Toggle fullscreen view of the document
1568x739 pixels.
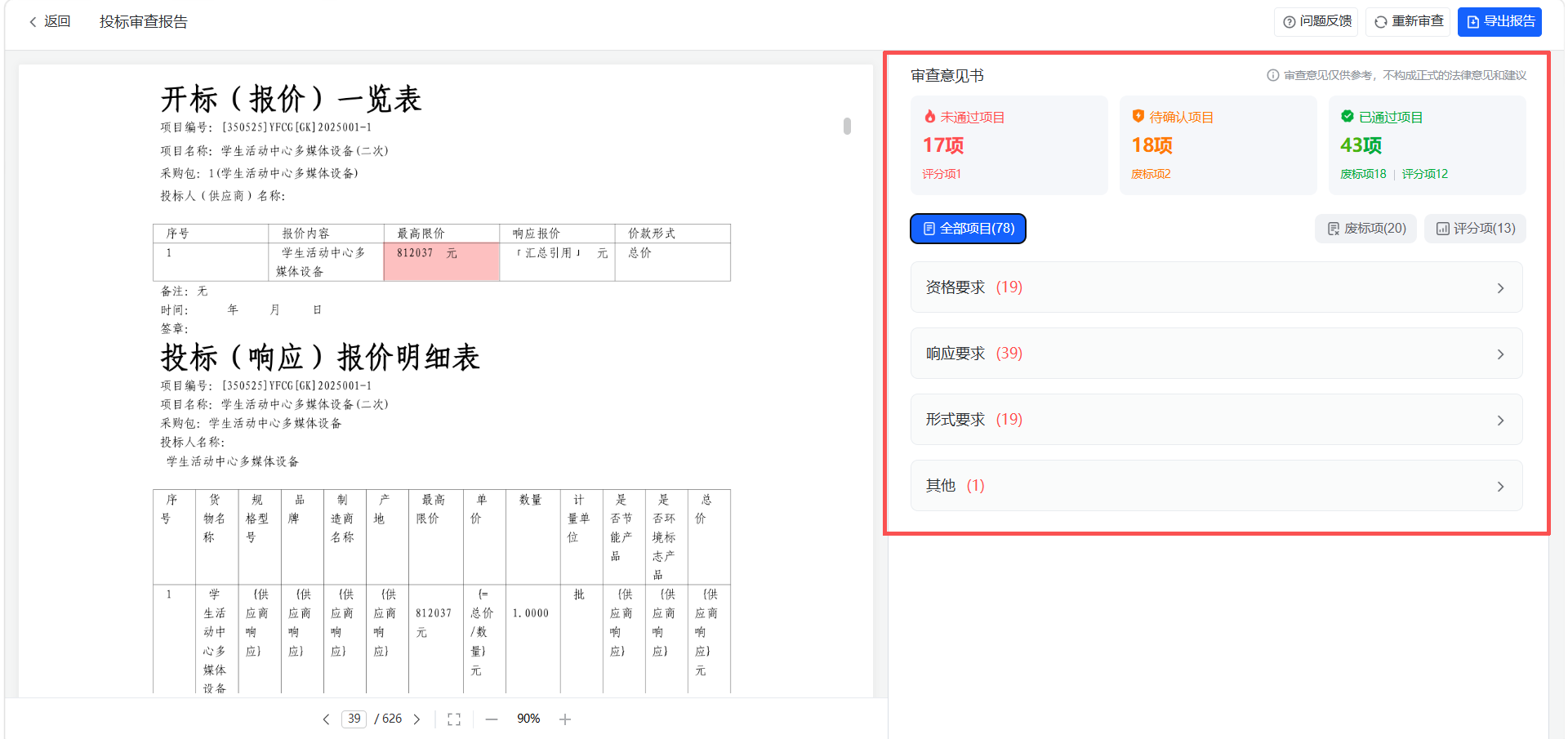click(454, 719)
